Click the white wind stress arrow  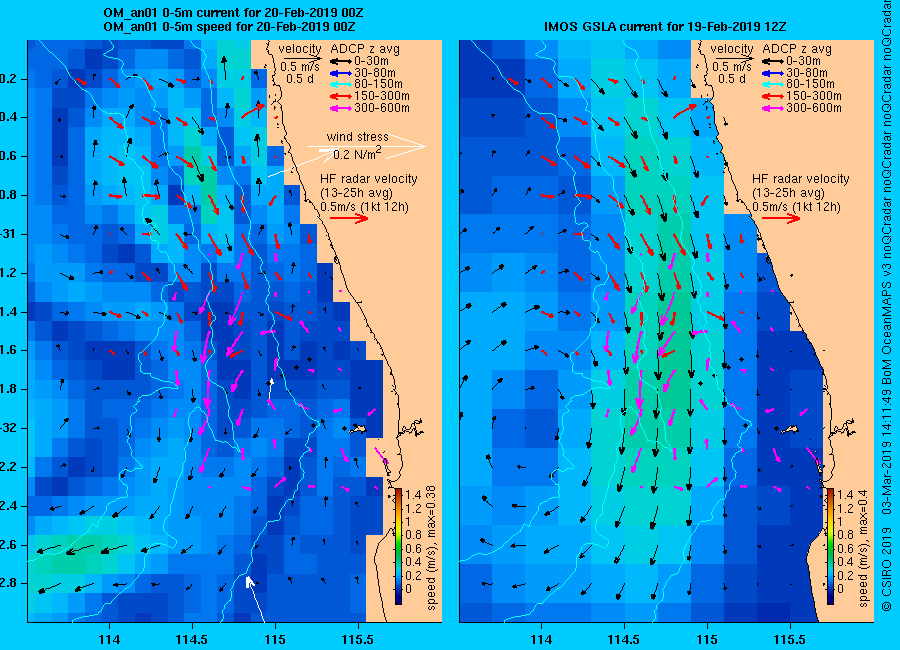(367, 147)
